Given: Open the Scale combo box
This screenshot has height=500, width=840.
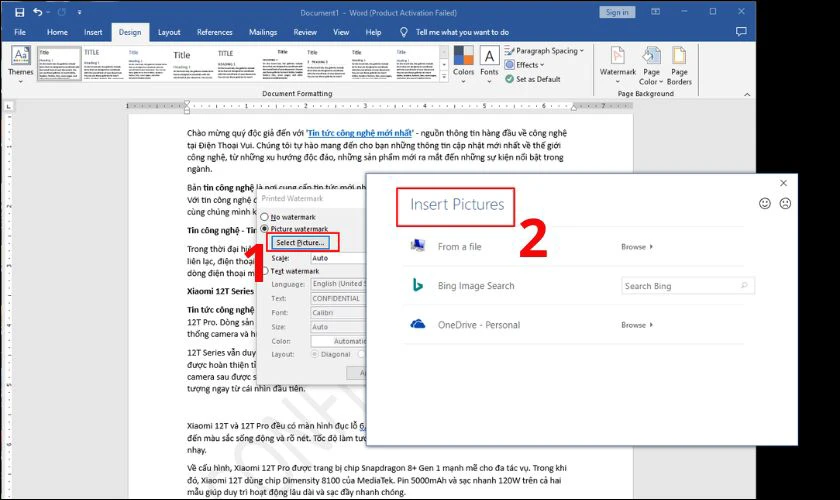Looking at the screenshot, I should 338,258.
